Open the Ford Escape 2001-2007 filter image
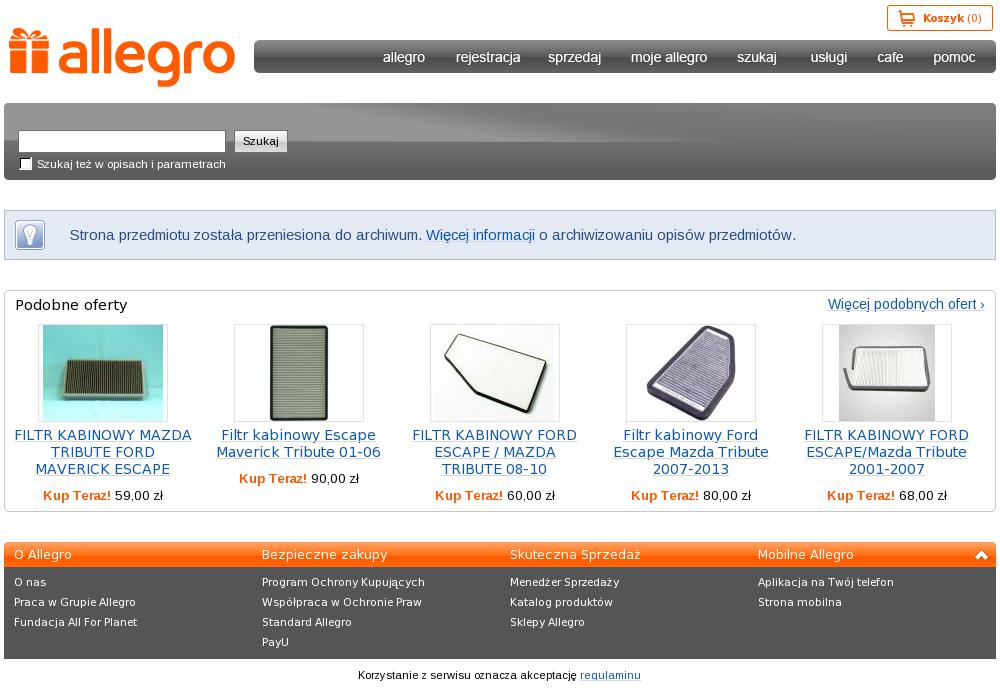This screenshot has height=695, width=1000. pyautogui.click(x=886, y=372)
